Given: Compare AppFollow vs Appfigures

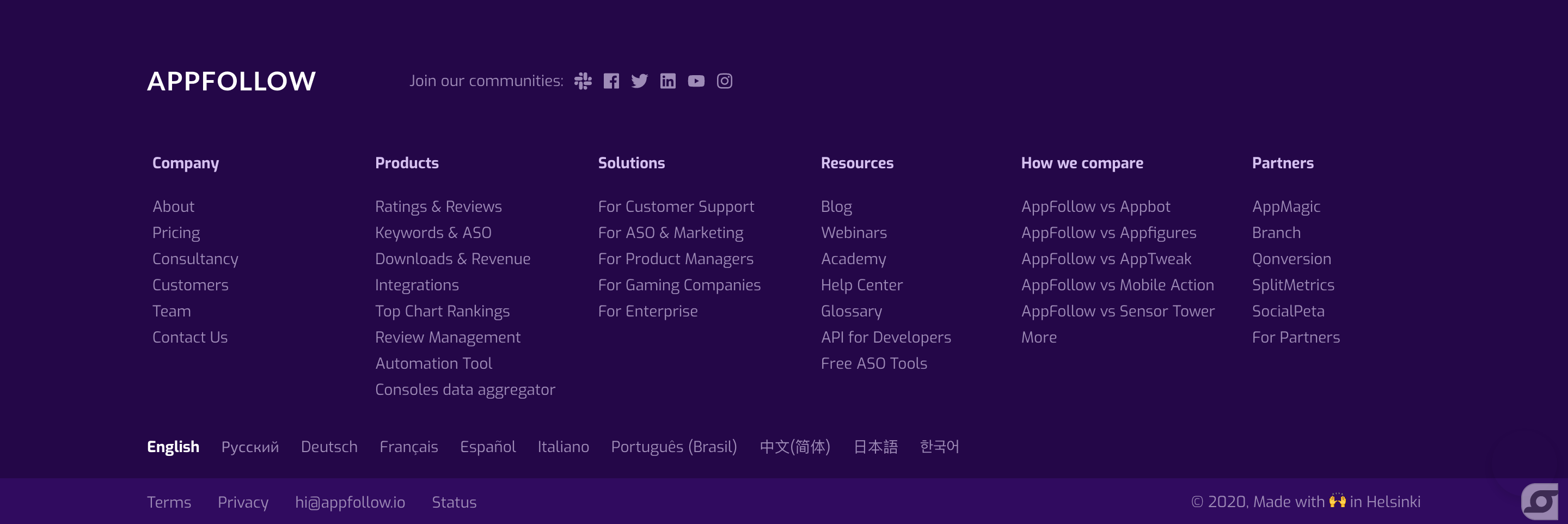Looking at the screenshot, I should coord(1108,233).
